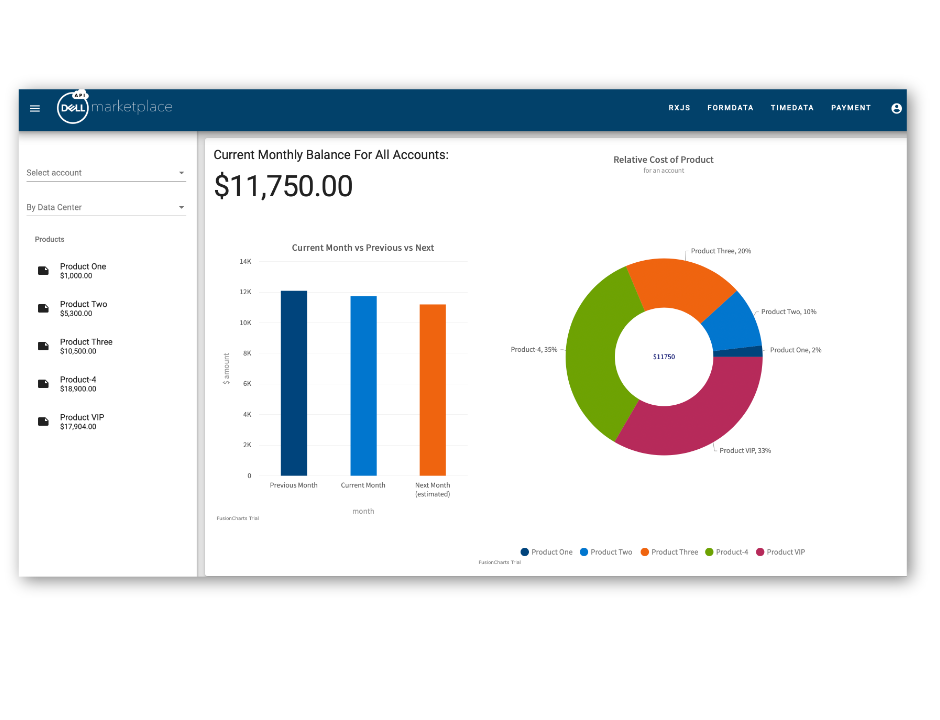Viewport: 940px width, 720px height.
Task: Click the Product Two folder icon
Action: [43, 309]
